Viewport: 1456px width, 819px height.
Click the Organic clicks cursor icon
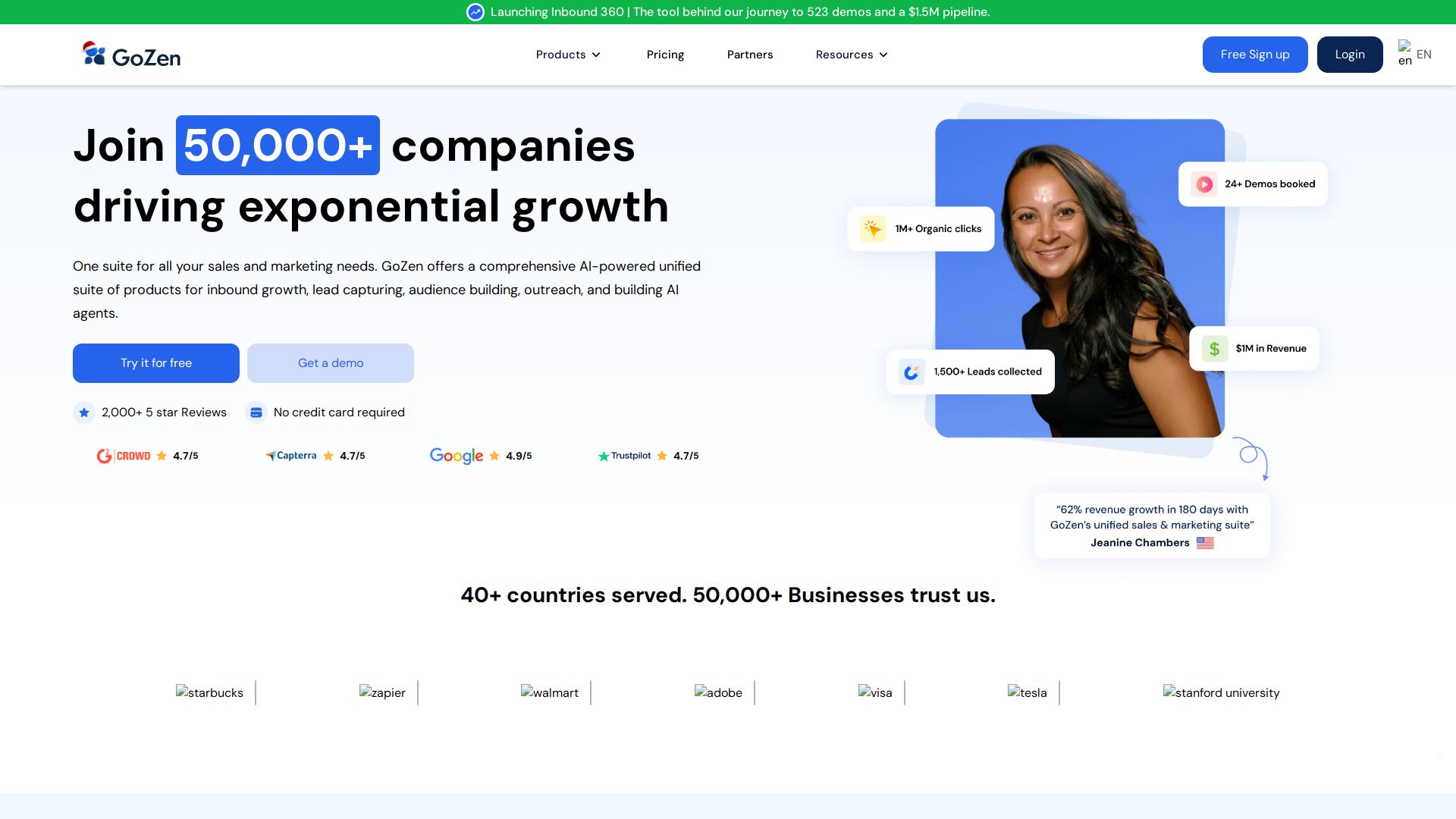point(873,229)
